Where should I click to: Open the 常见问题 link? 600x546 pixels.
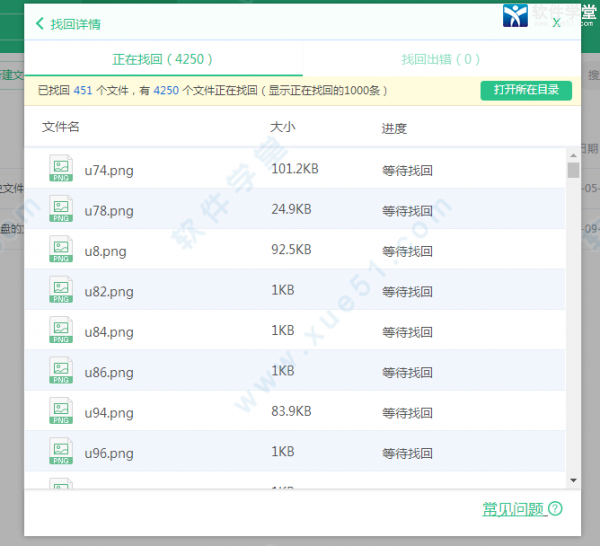pos(513,509)
